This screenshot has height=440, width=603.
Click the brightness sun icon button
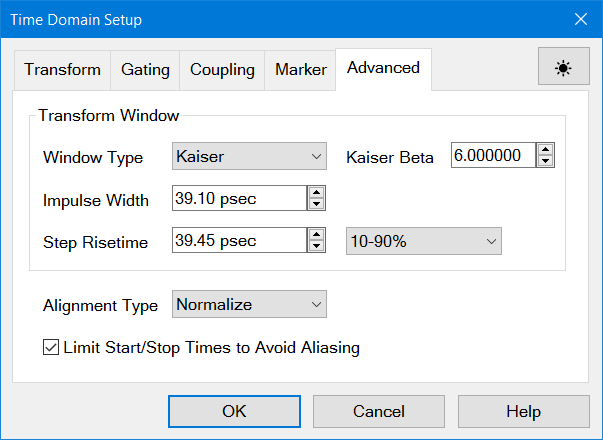tap(564, 69)
